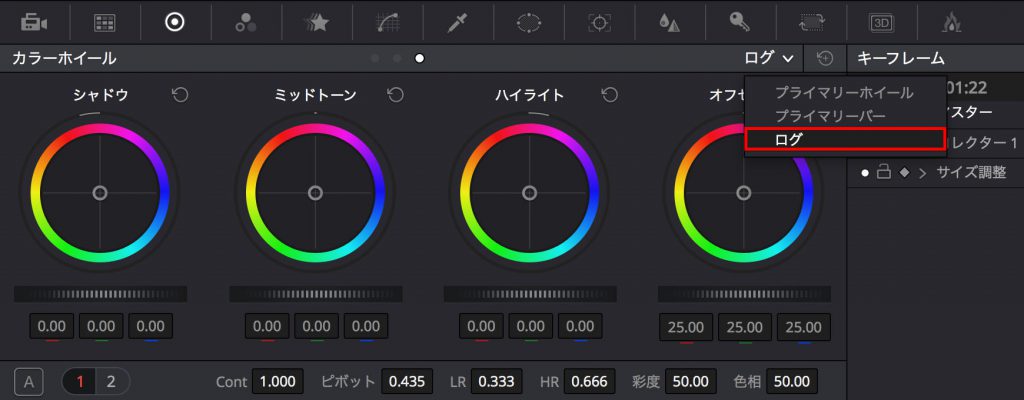Click the 彩度 50.00 value field
This screenshot has width=1024, height=400.
[691, 382]
